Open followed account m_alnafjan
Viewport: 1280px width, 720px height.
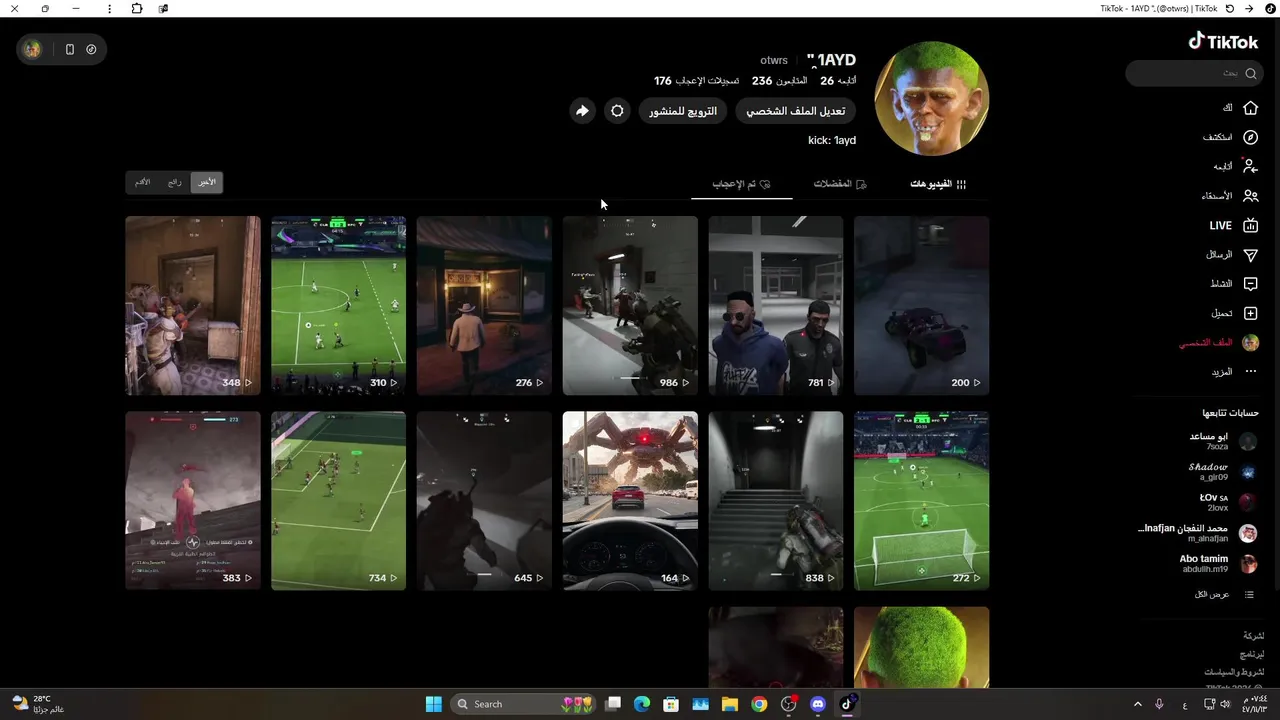coord(1198,533)
